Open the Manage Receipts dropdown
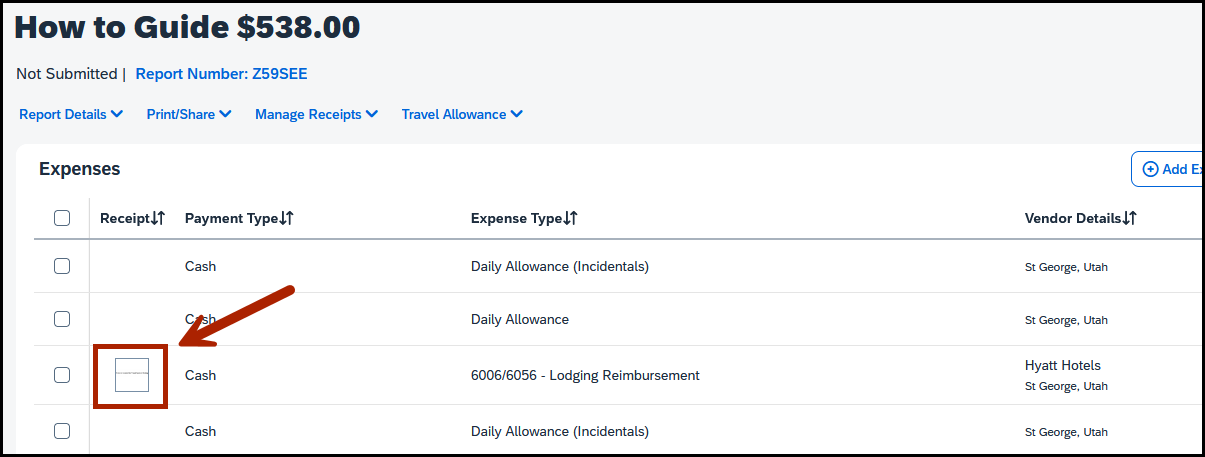Screen dimensions: 1205x457 [316, 114]
